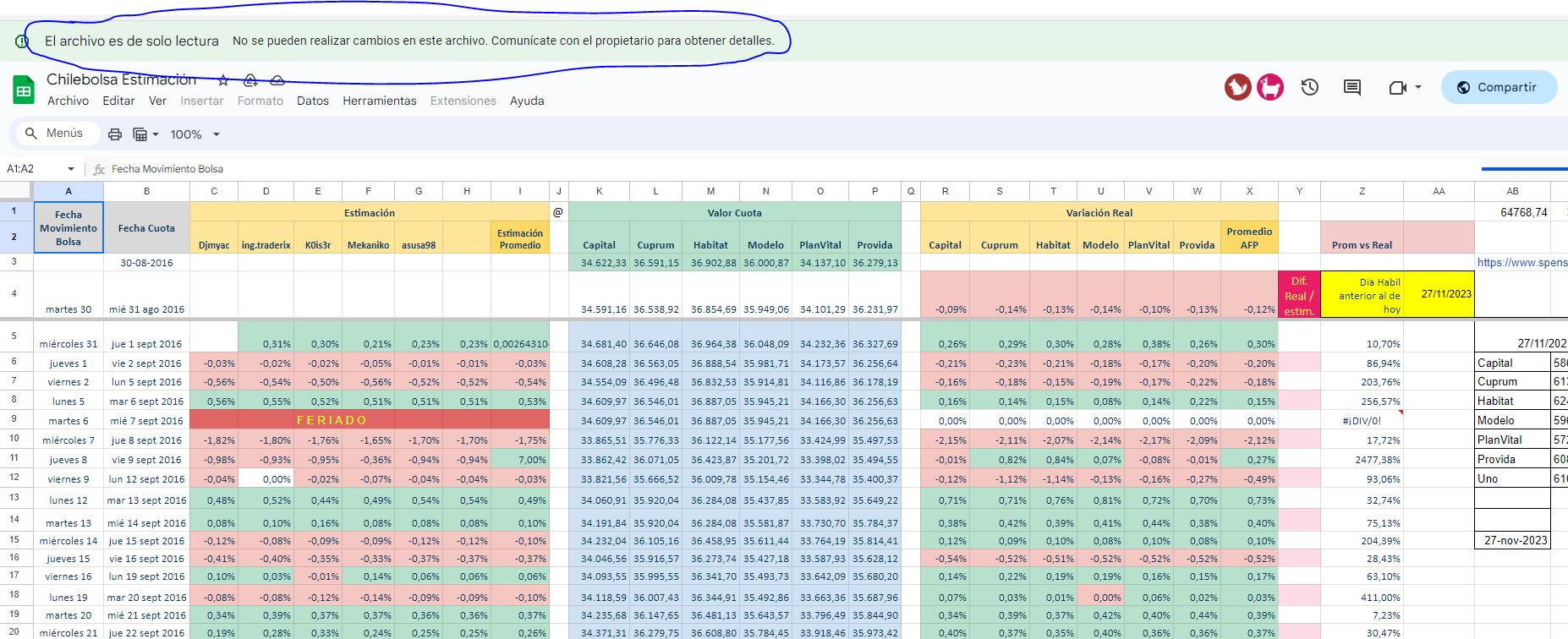Click the red anonymous animal viewer avatar
This screenshot has width=1568, height=639.
[x=1238, y=87]
